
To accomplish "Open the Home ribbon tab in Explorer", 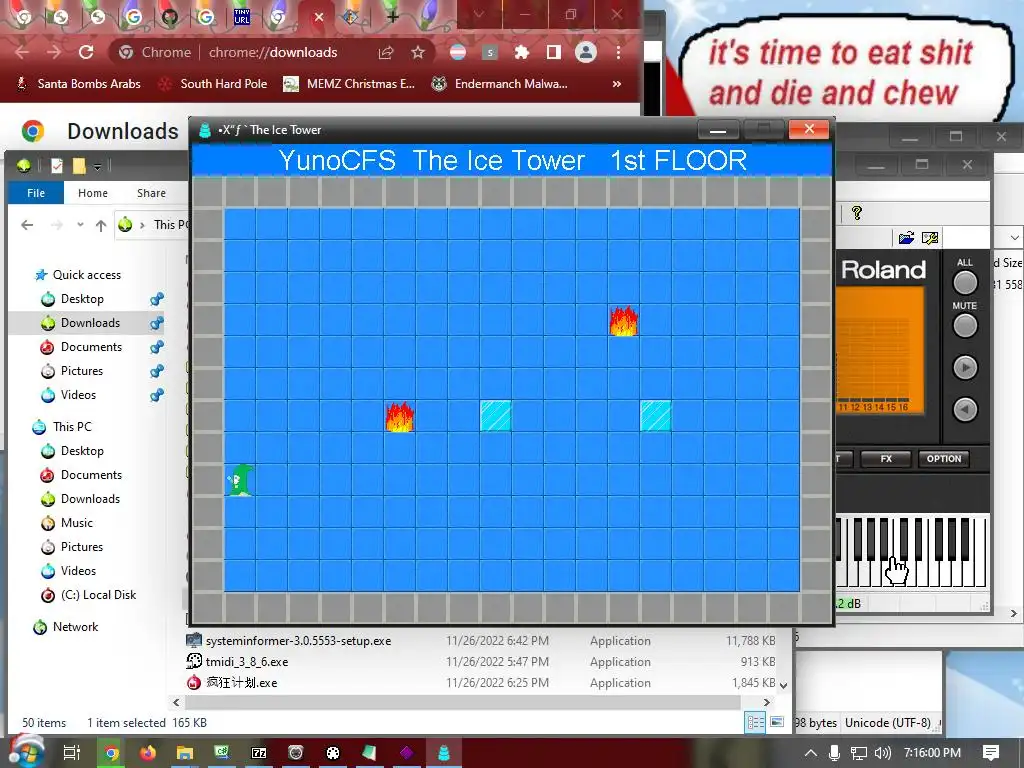I will [x=93, y=193].
